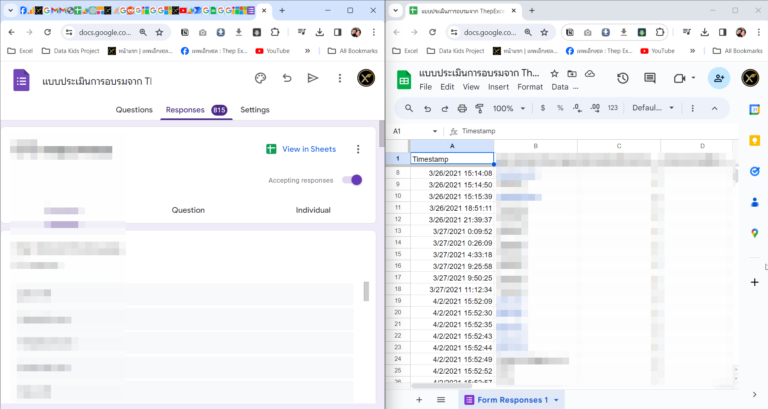Open the all sheets list
768x409 pixels.
coord(441,400)
